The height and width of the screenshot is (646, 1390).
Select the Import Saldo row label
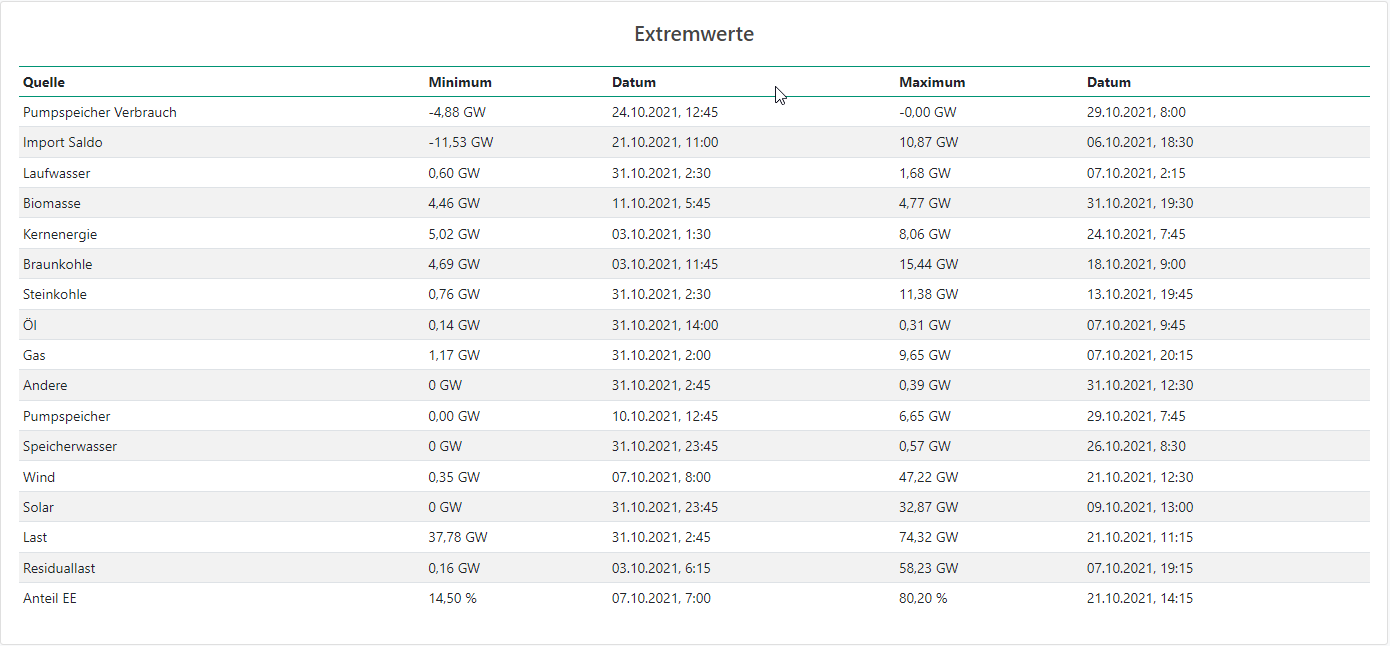coord(63,142)
